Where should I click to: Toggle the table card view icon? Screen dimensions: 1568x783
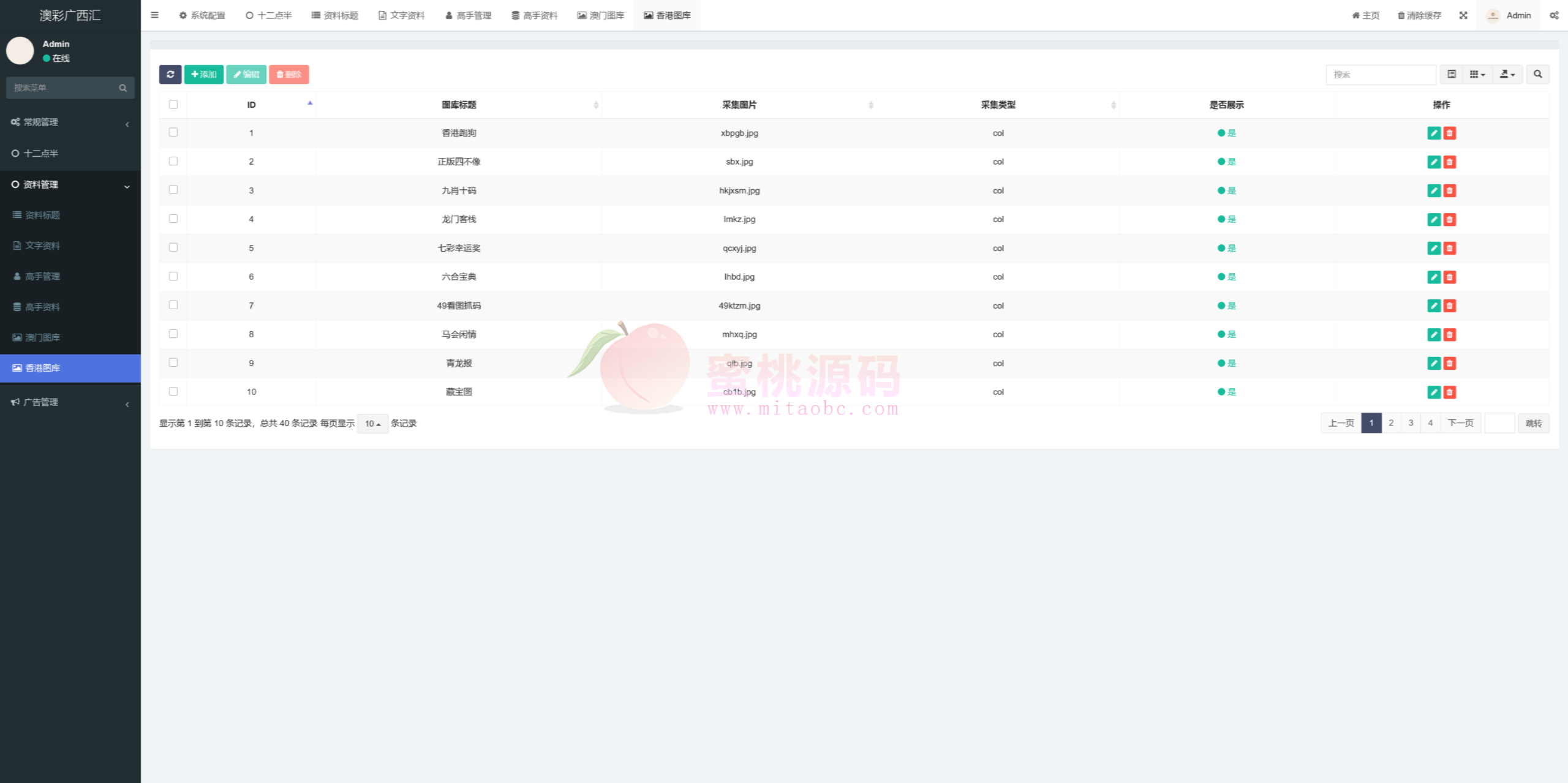(1452, 74)
